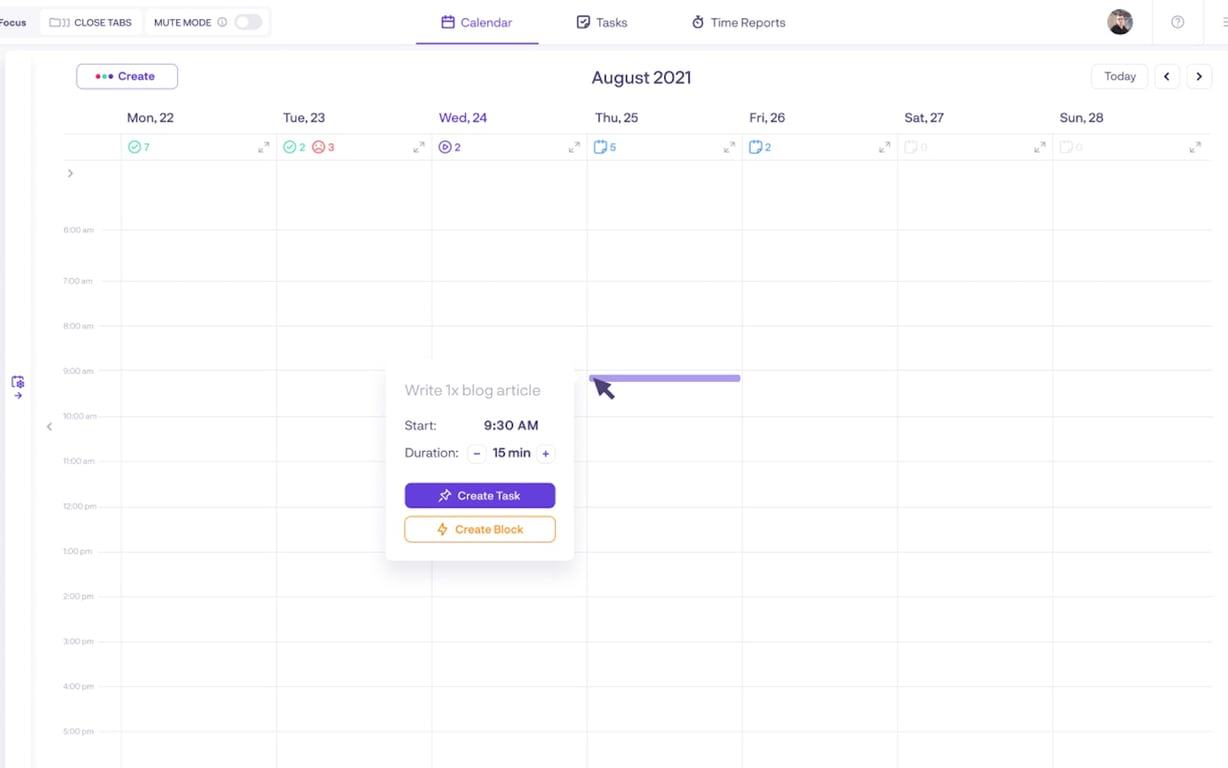Open the Time Reports tab

(x=738, y=22)
